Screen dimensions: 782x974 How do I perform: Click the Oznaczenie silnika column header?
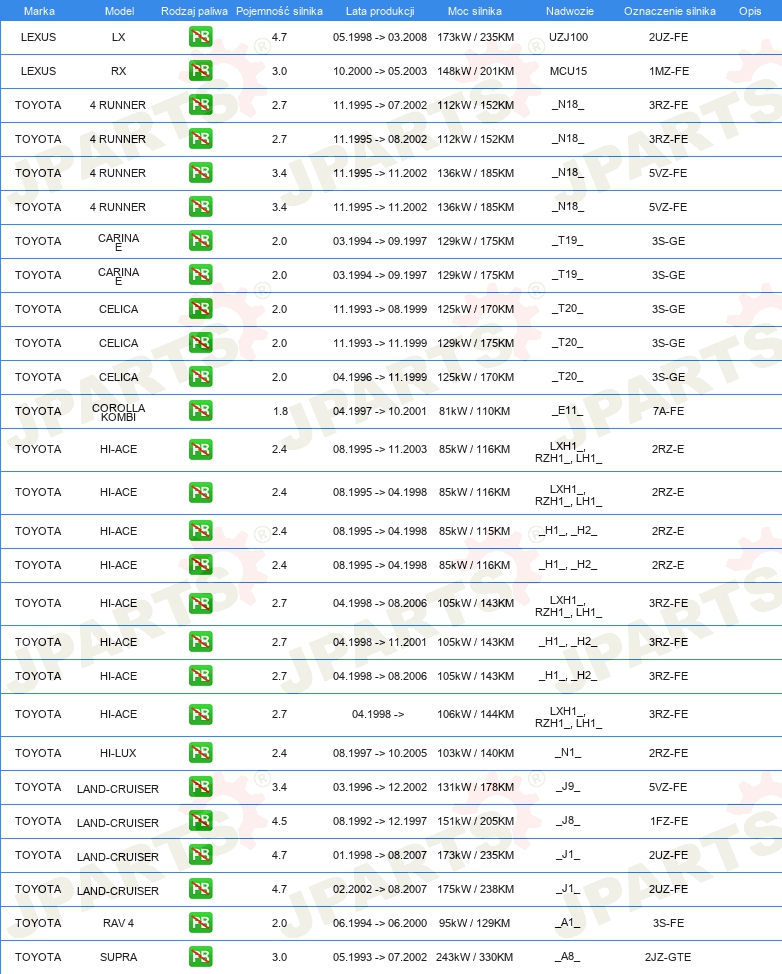[670, 11]
